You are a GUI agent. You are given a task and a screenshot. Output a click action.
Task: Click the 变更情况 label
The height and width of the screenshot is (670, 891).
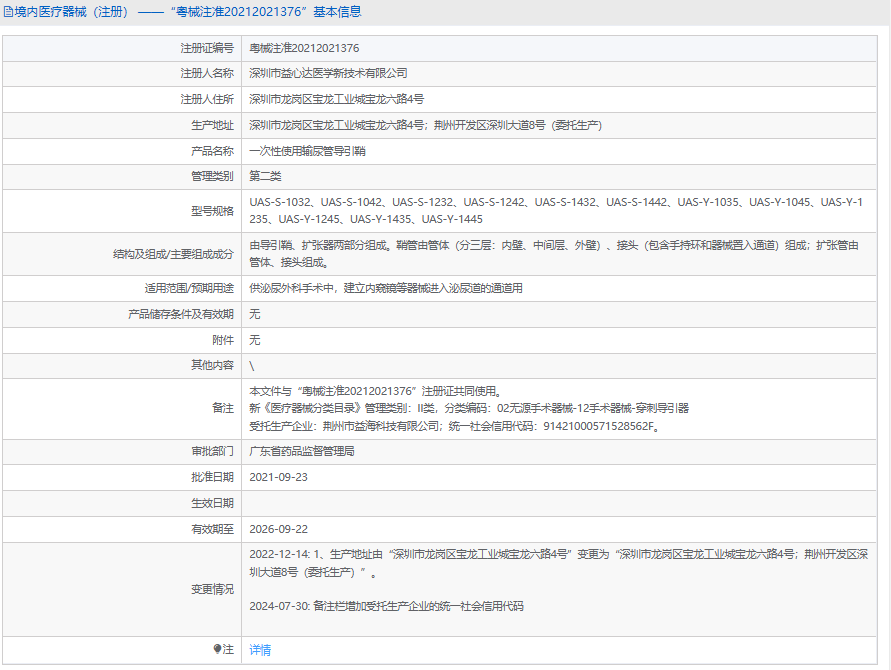(x=212, y=589)
